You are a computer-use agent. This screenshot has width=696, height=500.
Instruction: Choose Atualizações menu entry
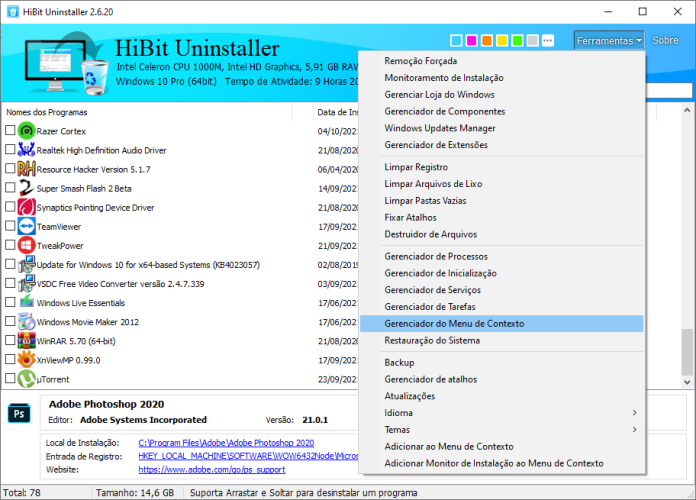(502, 396)
